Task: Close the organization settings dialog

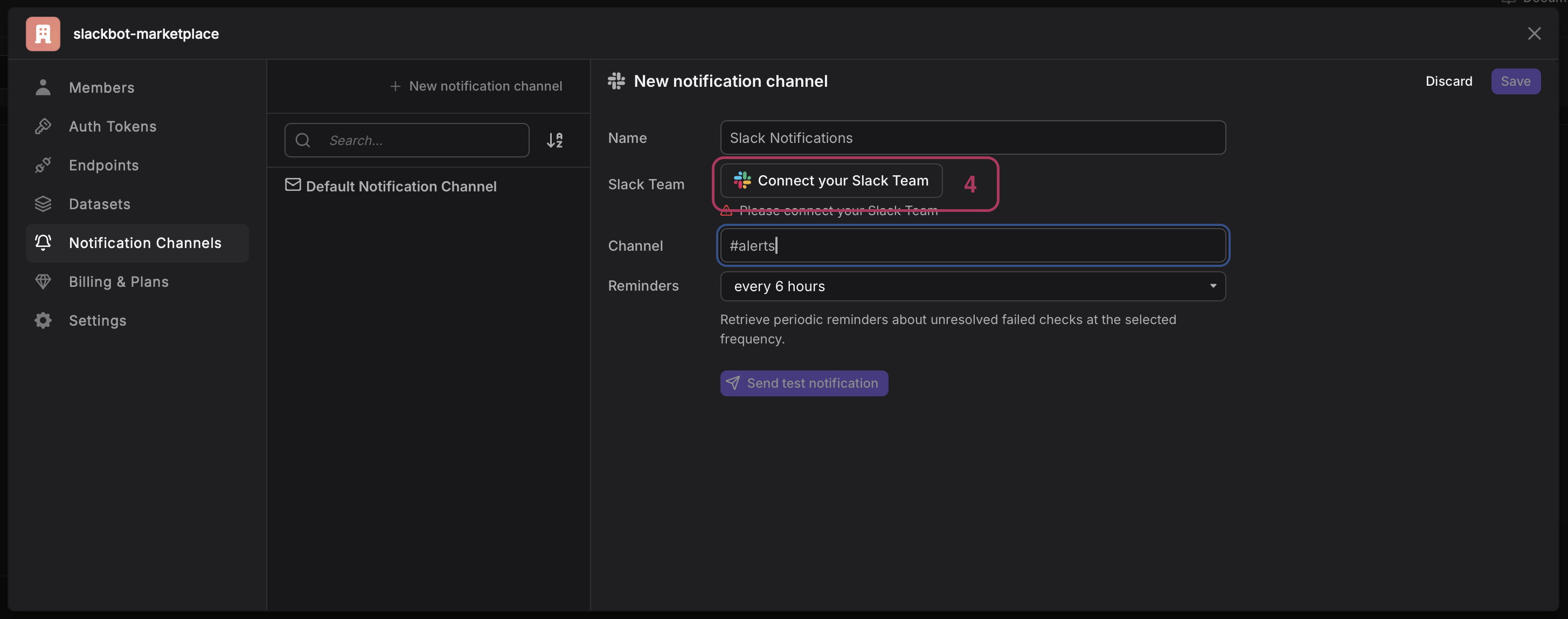Action: click(1534, 33)
